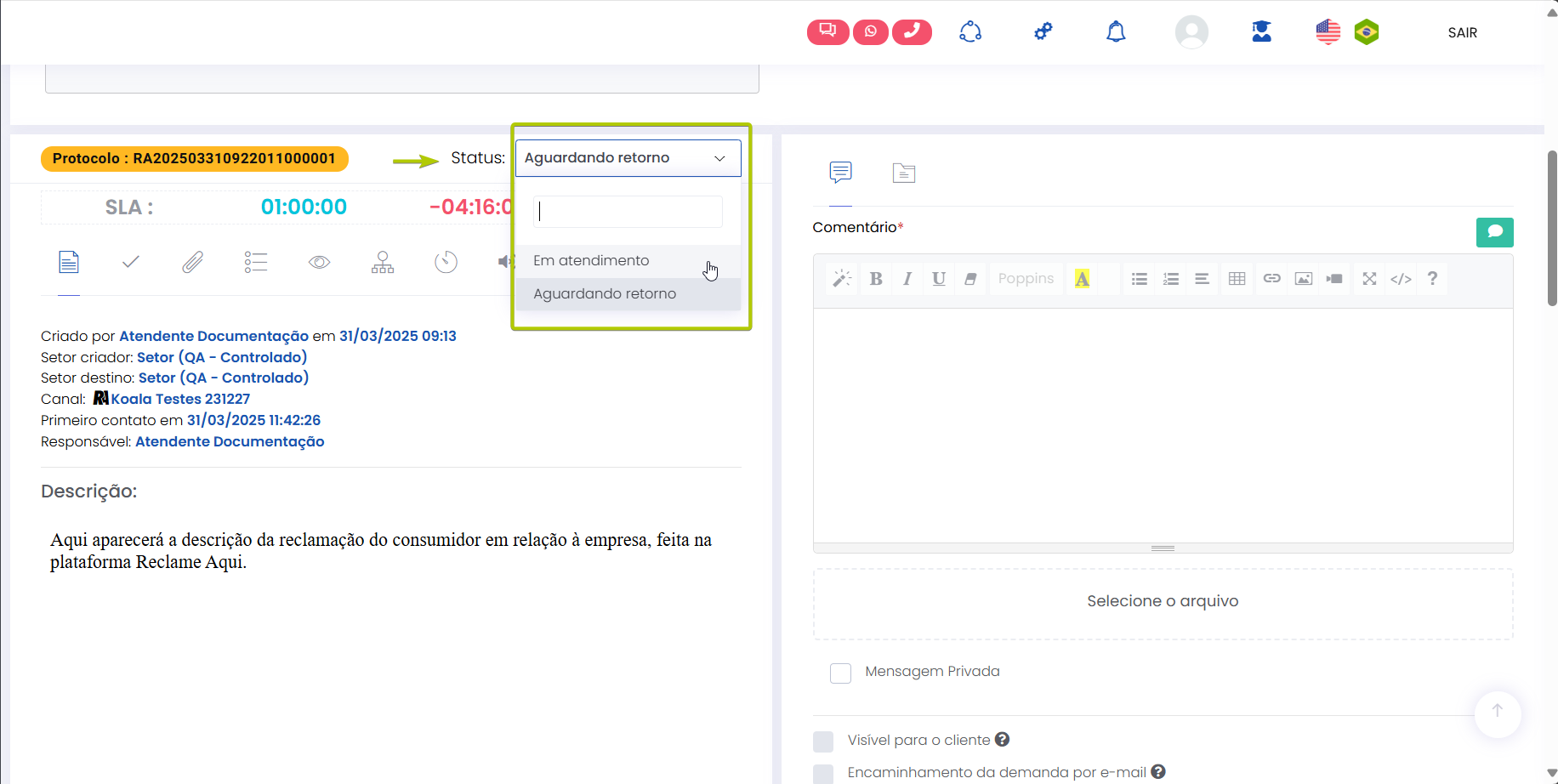Insert a link in the comment editor

tap(1271, 279)
